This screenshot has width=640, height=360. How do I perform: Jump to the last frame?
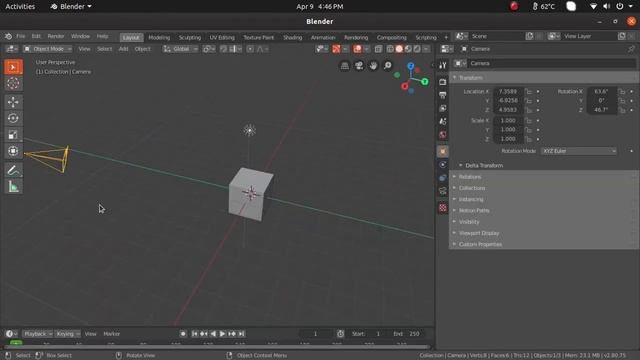242,334
